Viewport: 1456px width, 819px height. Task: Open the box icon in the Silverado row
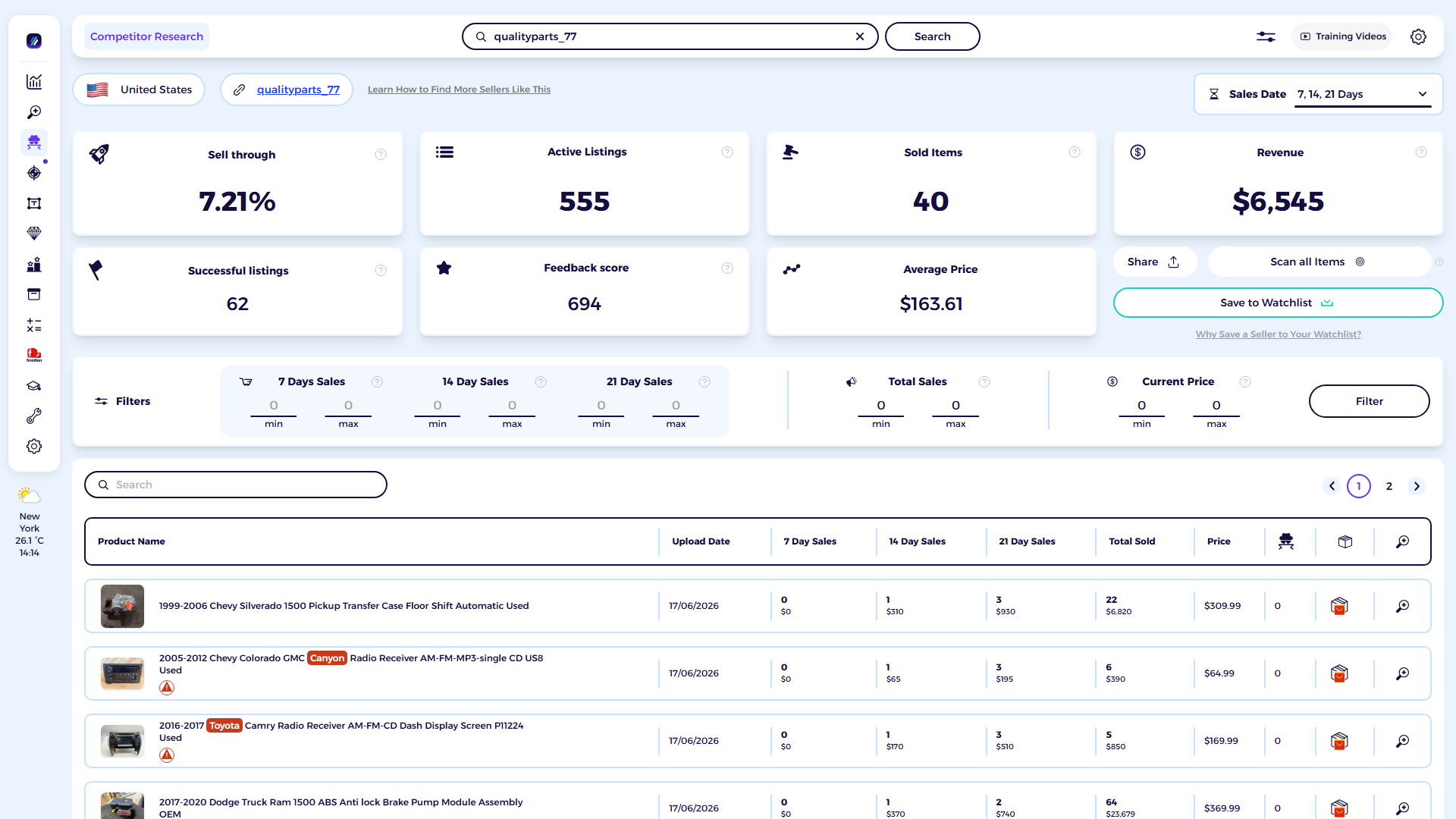pyautogui.click(x=1339, y=606)
